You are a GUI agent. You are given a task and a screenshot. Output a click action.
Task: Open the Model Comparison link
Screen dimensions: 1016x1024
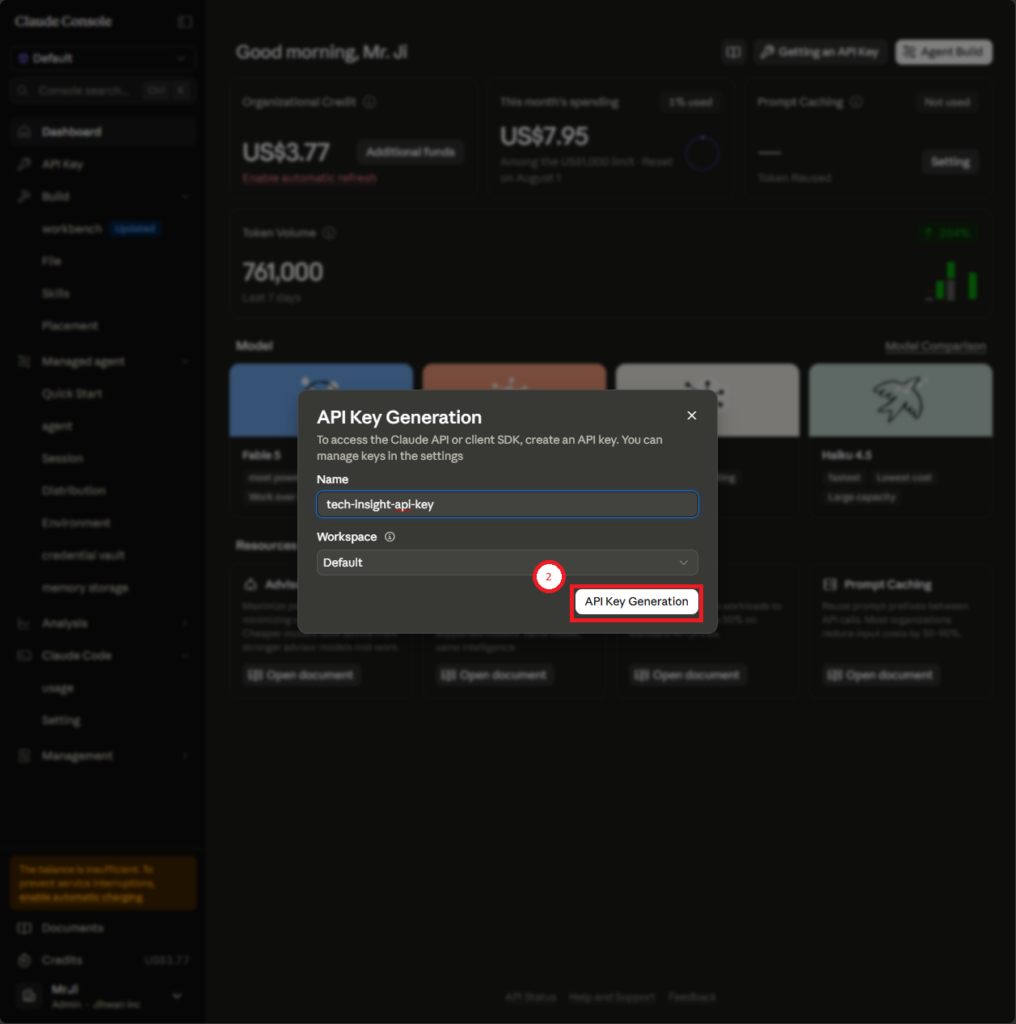click(x=935, y=346)
